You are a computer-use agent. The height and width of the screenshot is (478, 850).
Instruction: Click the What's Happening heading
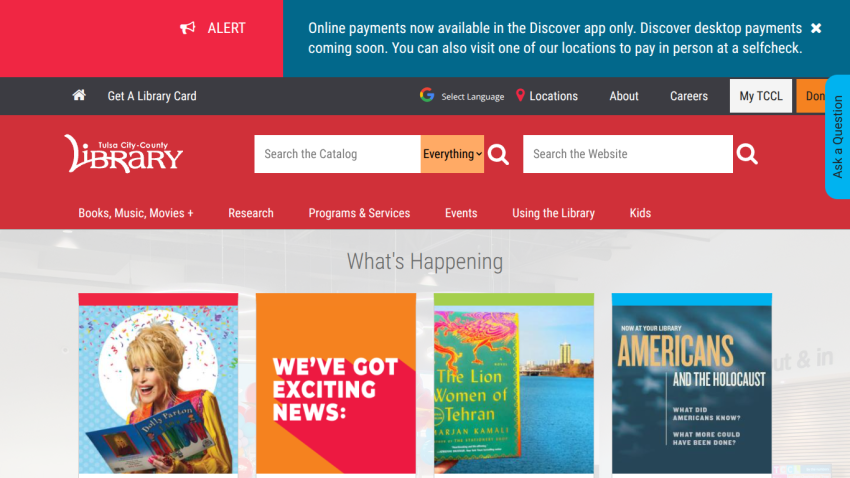[425, 261]
